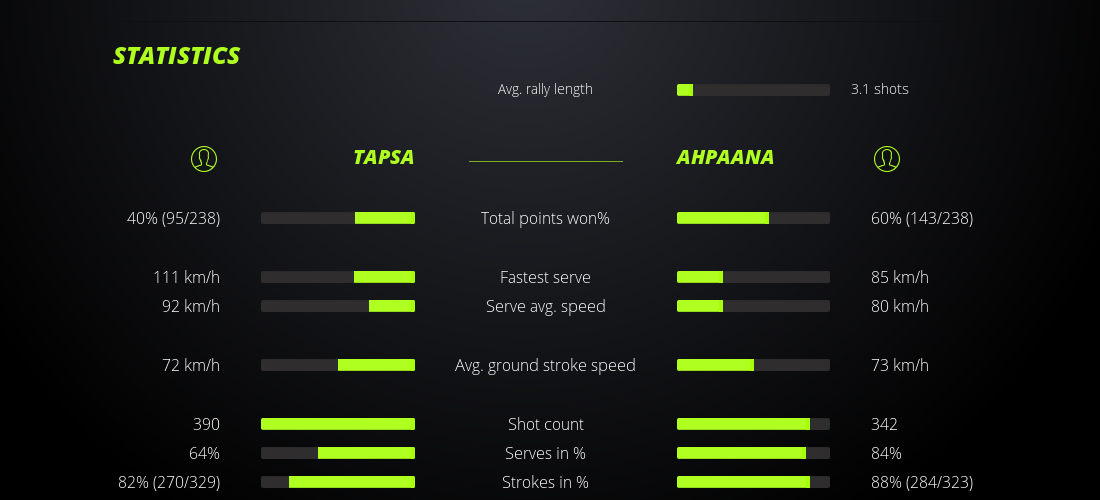Viewport: 1100px width, 500px height.
Task: Click Ahpaana's 88% (284/323) strokes value
Action: click(x=922, y=482)
